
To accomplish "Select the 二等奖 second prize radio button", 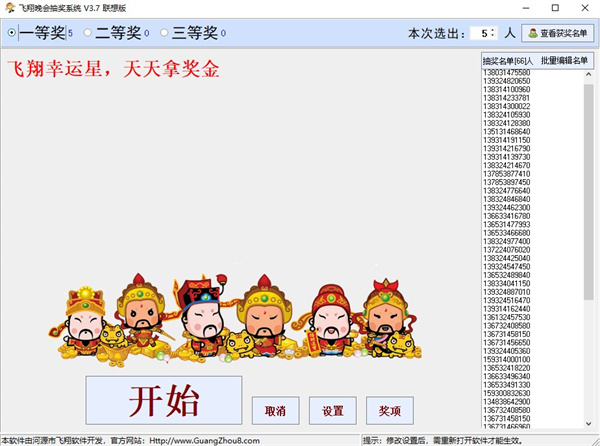I will (x=87, y=33).
